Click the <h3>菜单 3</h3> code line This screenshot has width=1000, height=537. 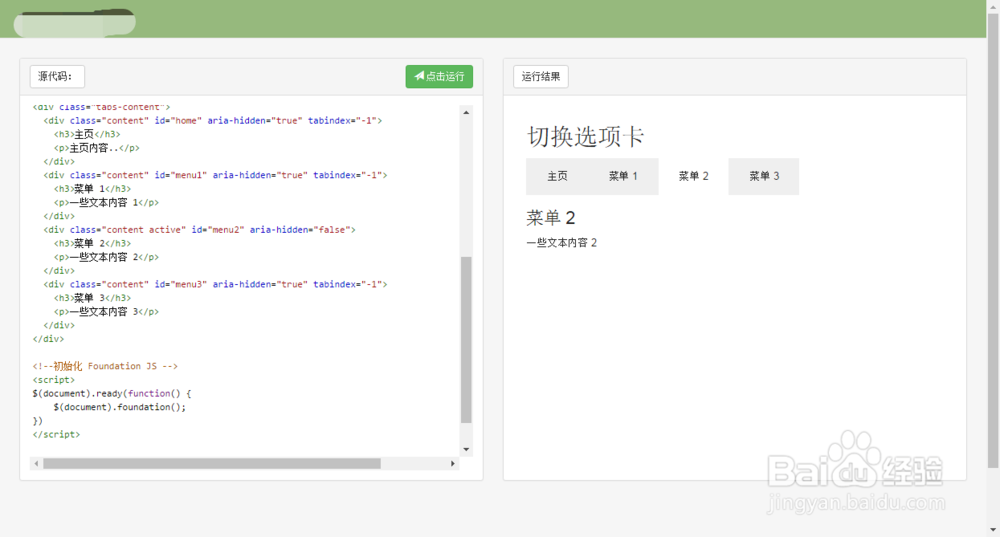92,298
